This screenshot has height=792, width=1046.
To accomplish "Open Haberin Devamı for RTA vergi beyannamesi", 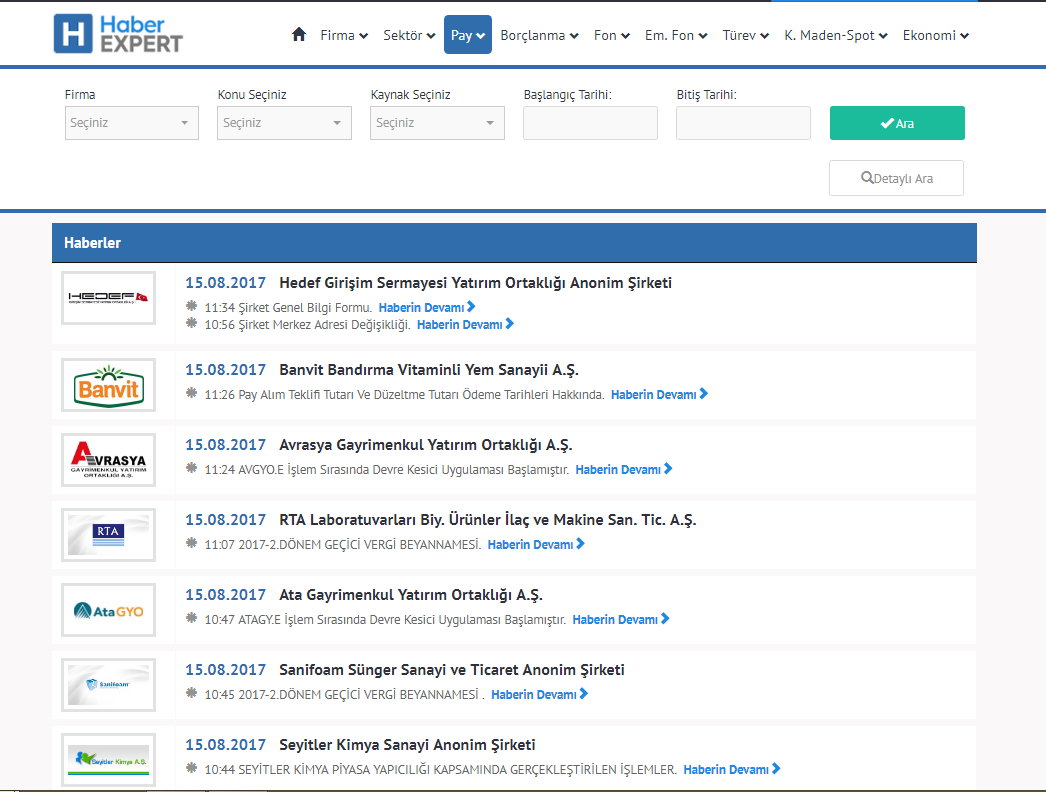I will click(x=536, y=544).
